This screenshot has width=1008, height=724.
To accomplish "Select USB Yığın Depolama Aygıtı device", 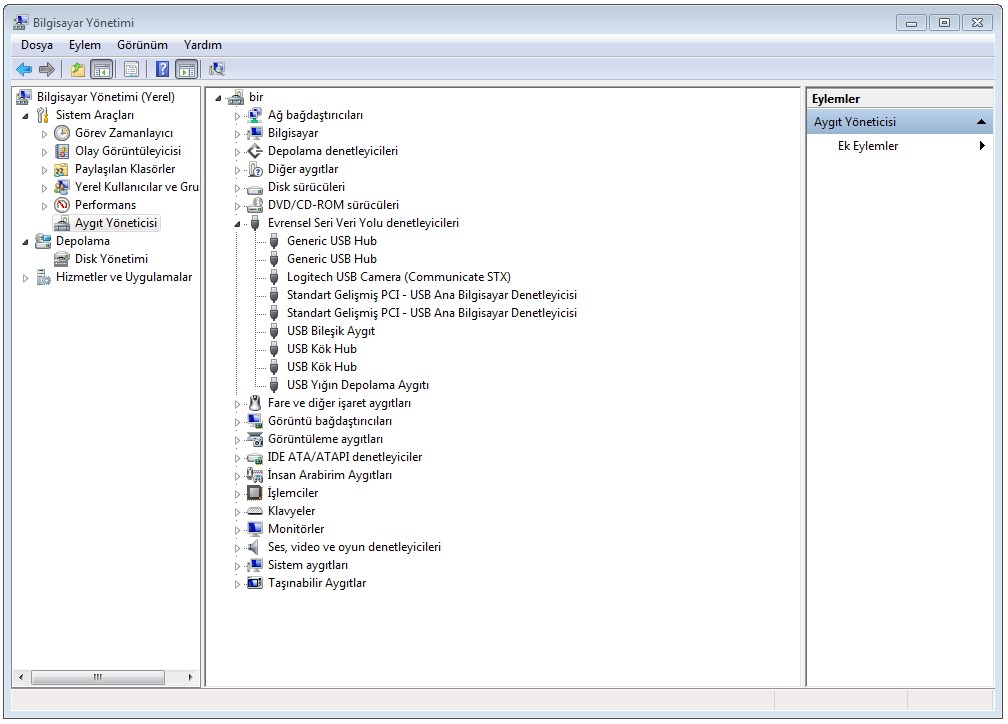I will [x=357, y=385].
